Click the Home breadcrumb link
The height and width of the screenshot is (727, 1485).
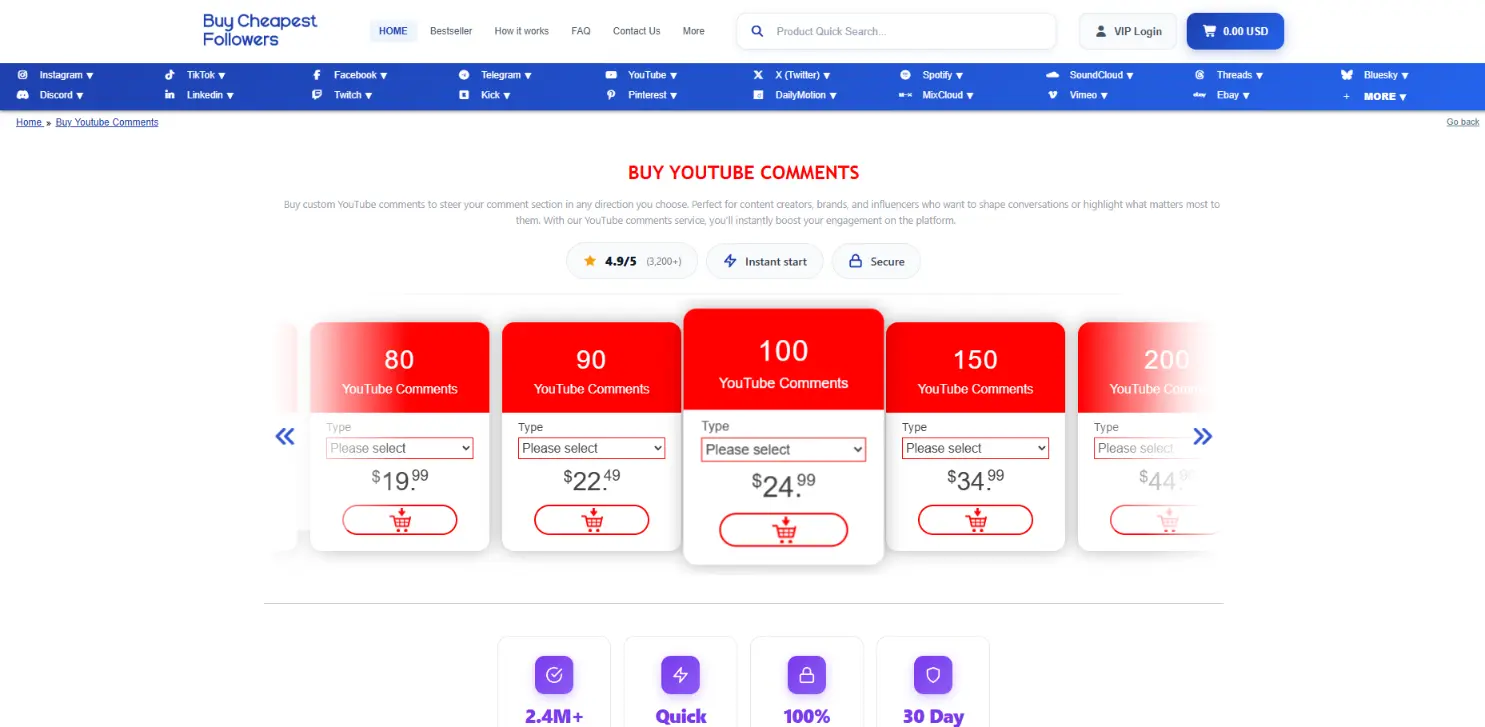(x=29, y=122)
